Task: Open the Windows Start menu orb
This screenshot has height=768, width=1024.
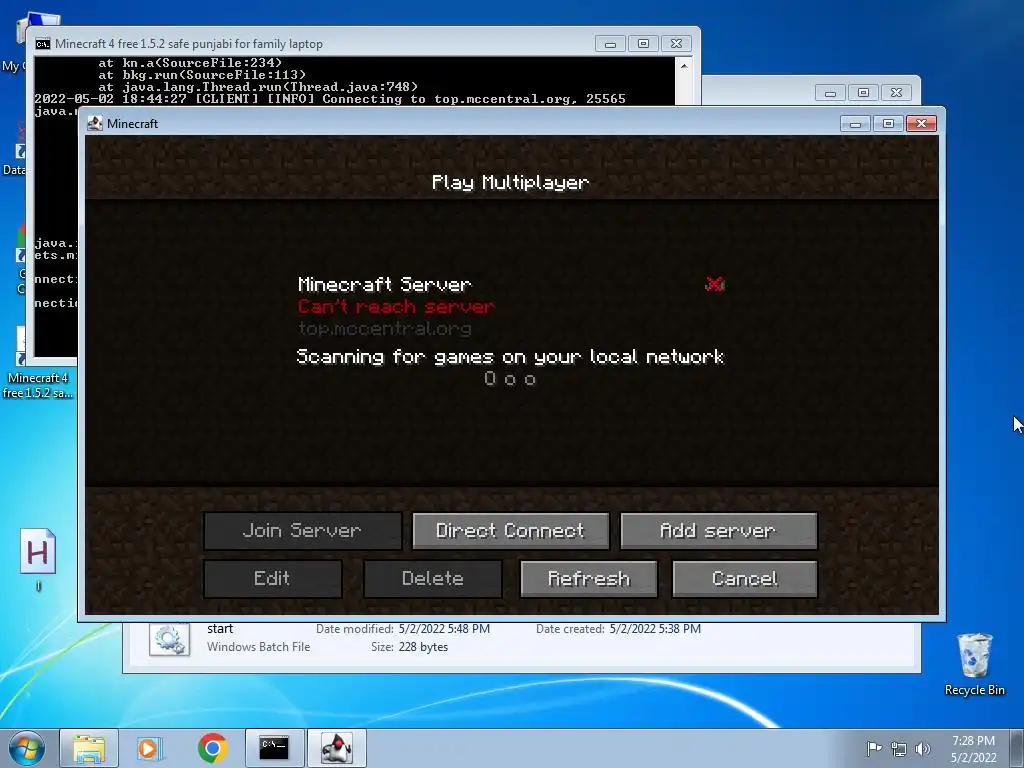Action: (27, 748)
